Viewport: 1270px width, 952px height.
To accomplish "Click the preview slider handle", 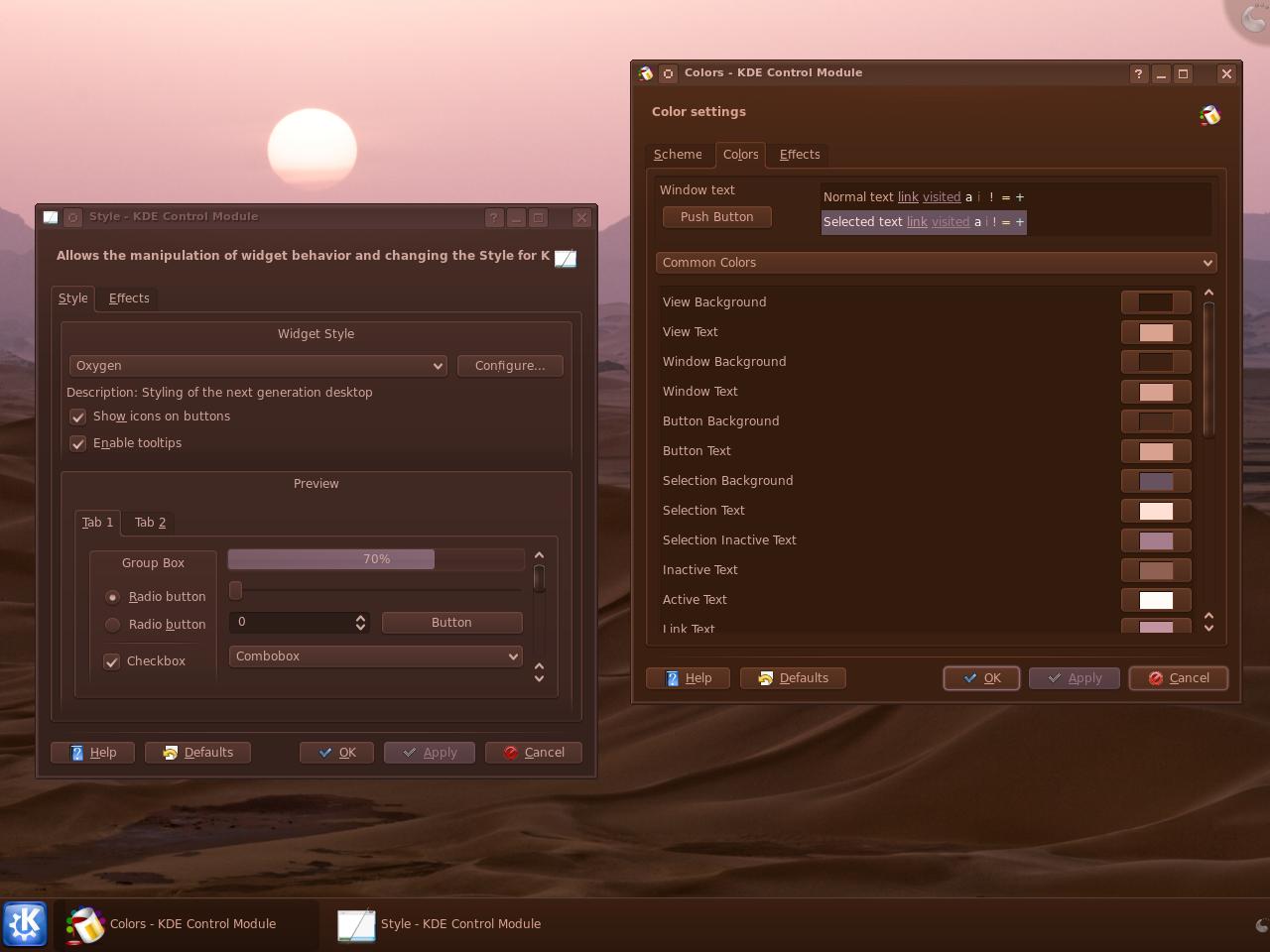I will [x=235, y=591].
